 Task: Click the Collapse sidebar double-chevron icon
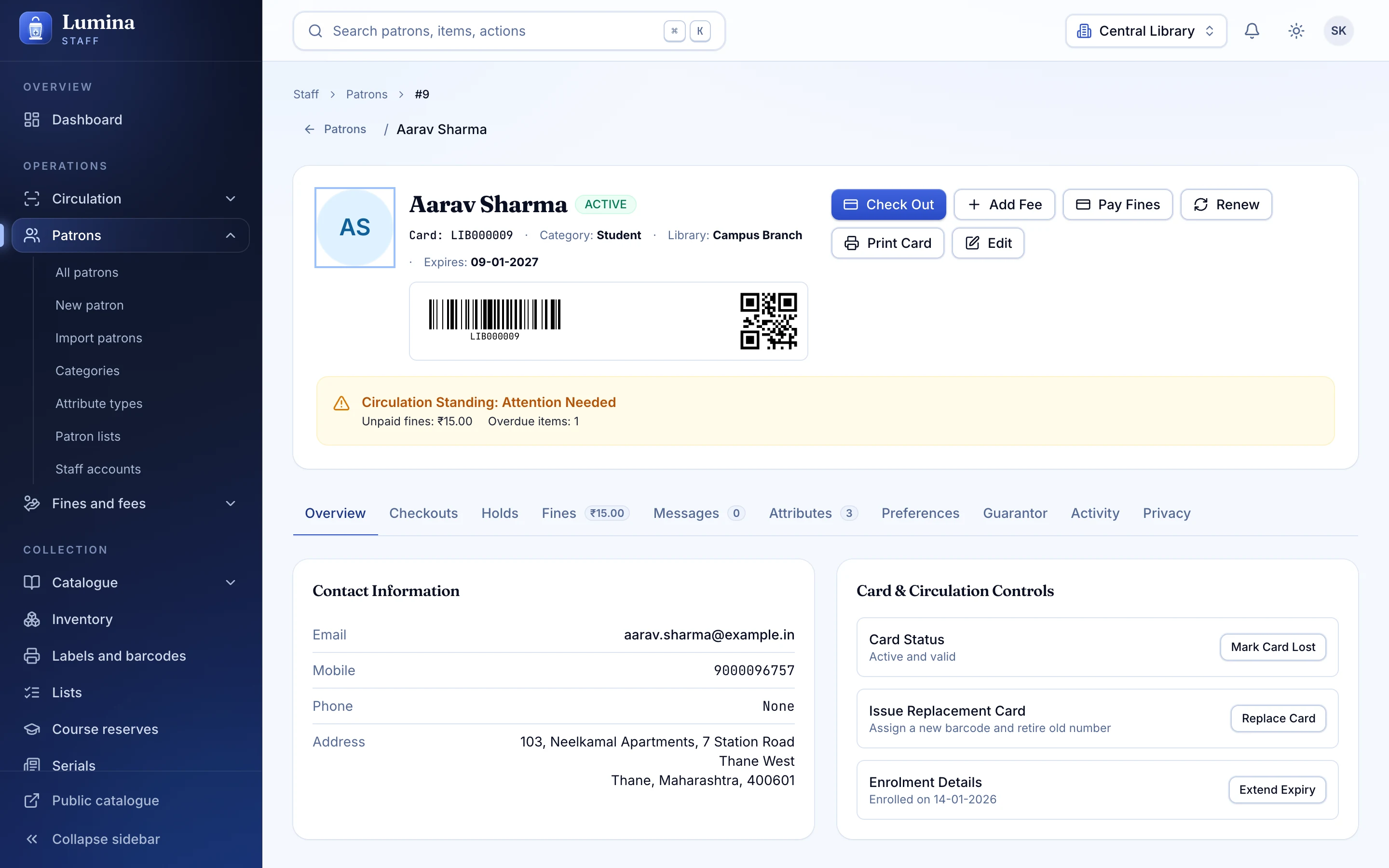pyautogui.click(x=31, y=839)
